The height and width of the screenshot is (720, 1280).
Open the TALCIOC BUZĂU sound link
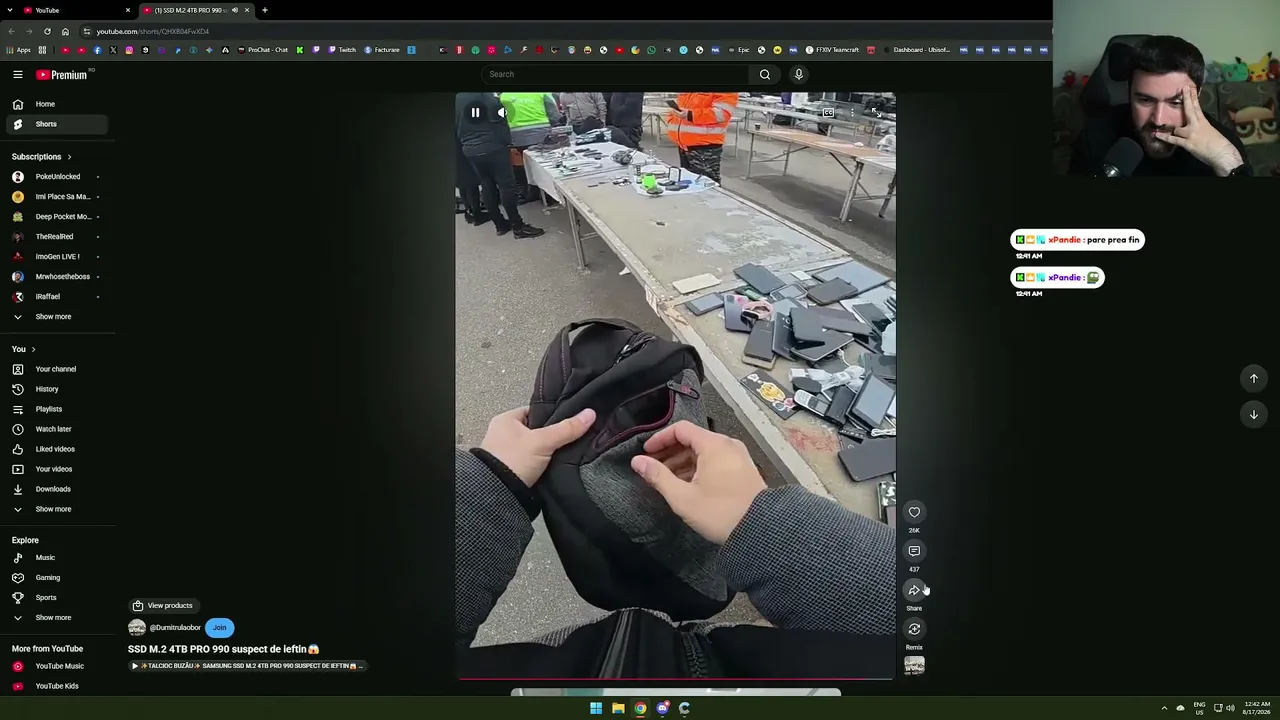247,666
